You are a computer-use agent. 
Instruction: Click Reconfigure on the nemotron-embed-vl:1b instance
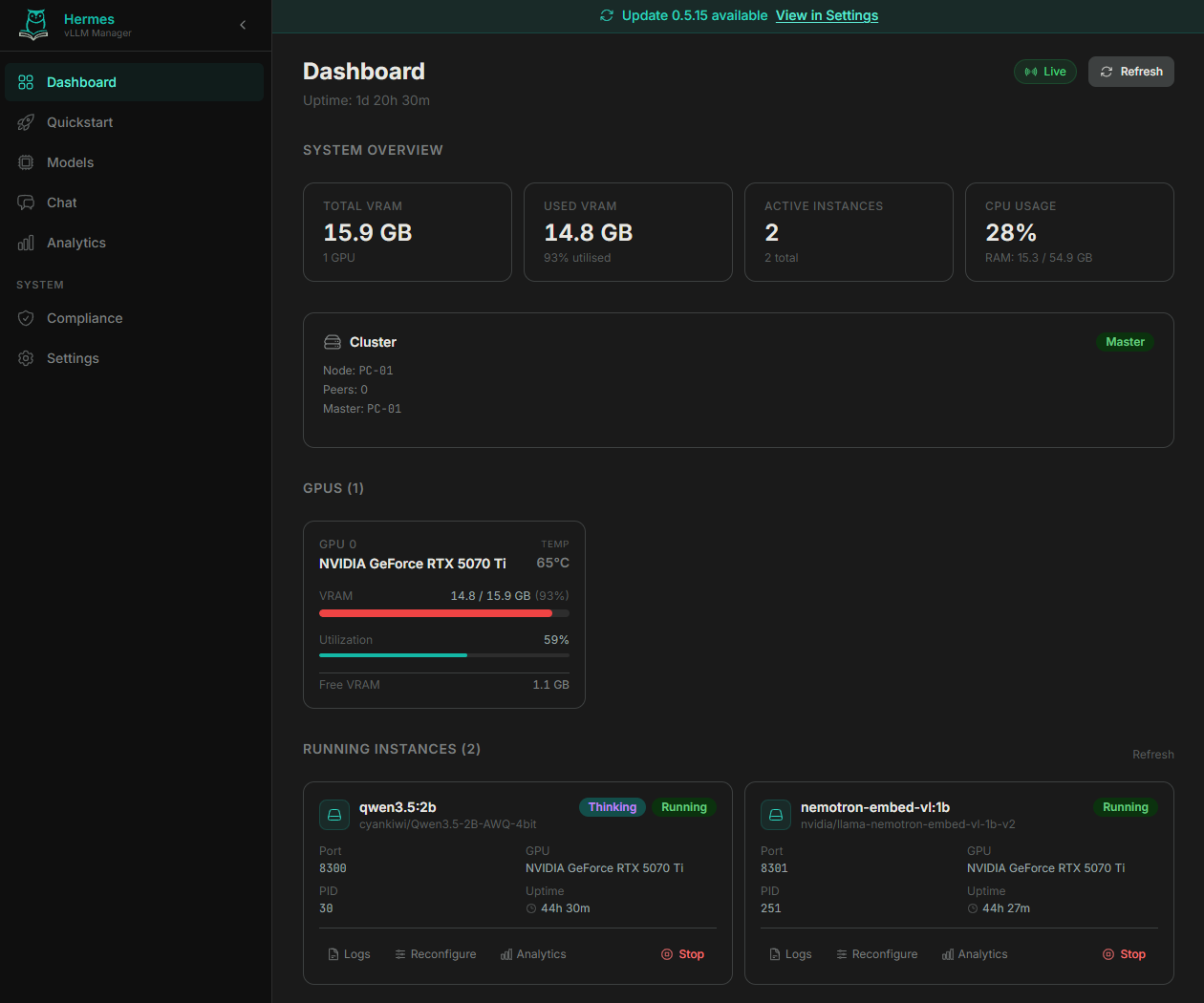876,953
